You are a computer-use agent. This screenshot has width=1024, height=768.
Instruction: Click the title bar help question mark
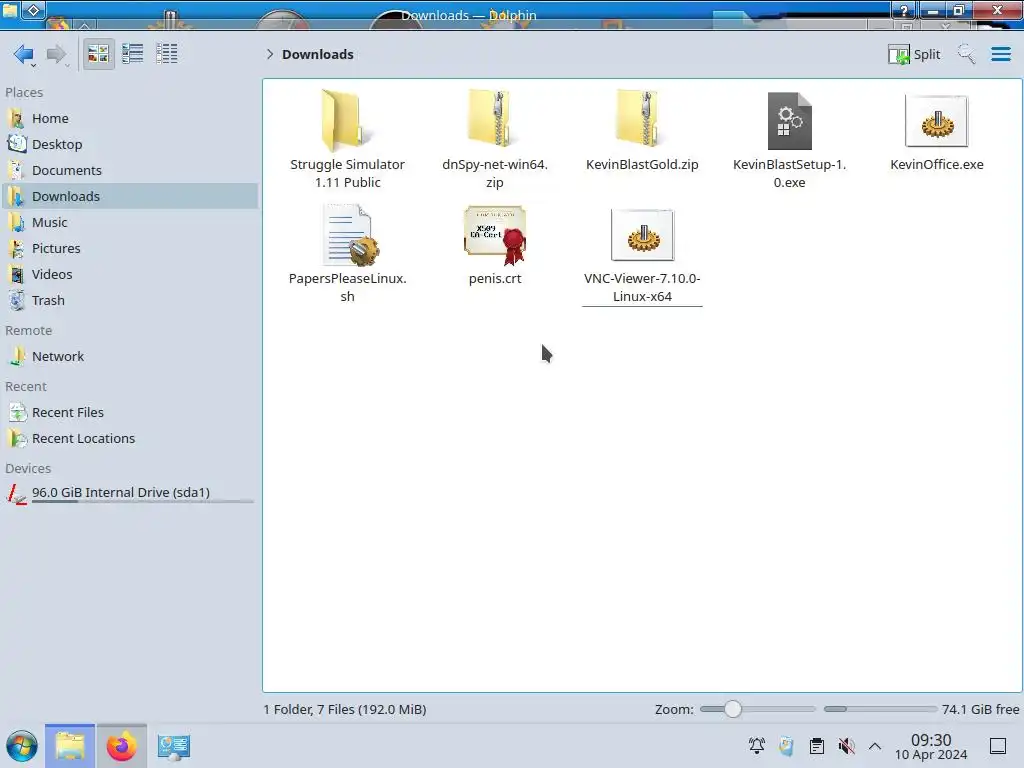click(x=904, y=10)
